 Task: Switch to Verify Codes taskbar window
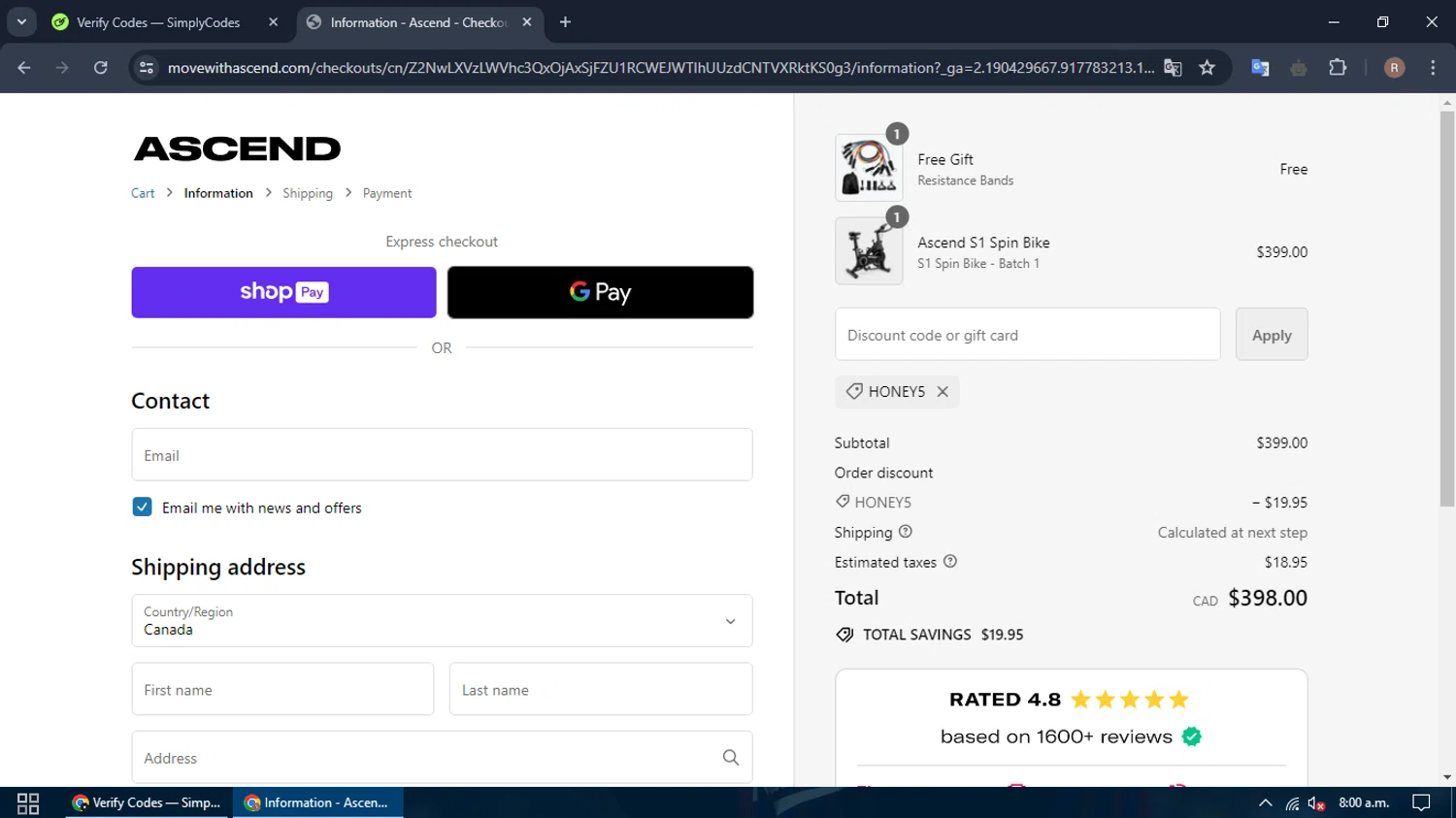[149, 802]
